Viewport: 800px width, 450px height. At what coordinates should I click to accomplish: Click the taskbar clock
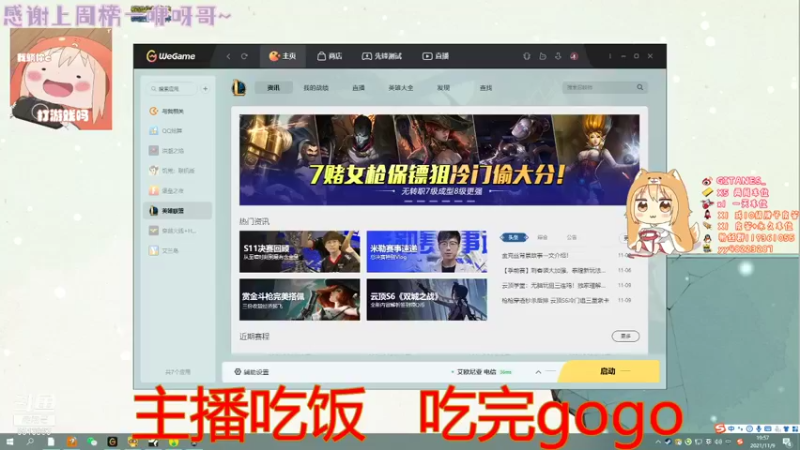[x=763, y=442]
